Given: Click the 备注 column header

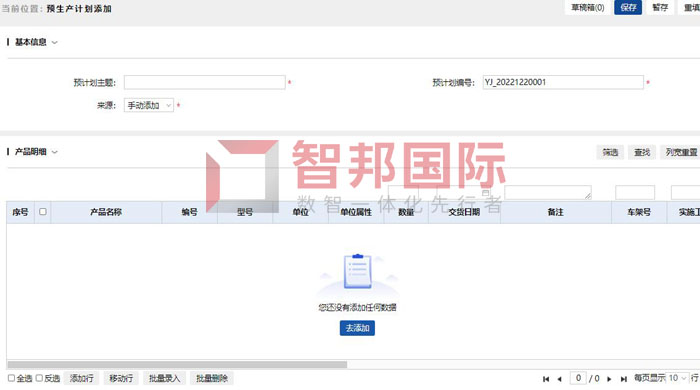Looking at the screenshot, I should tap(556, 212).
